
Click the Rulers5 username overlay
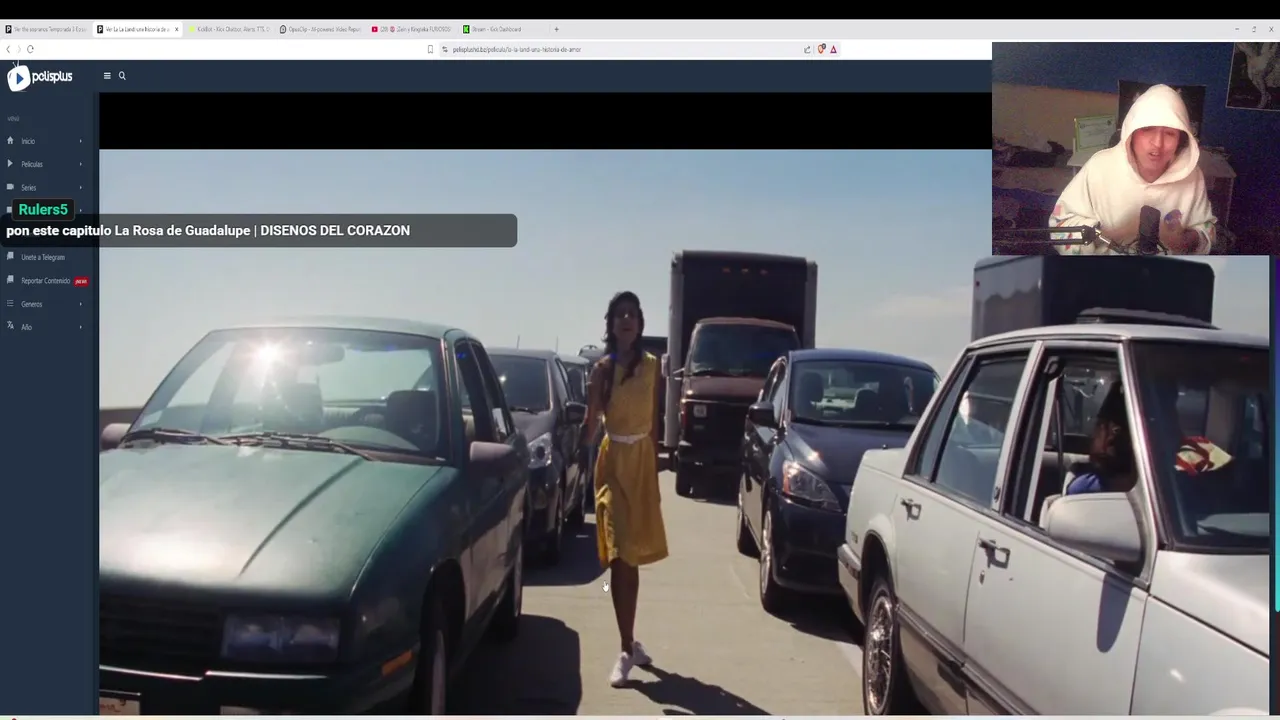[x=43, y=209]
